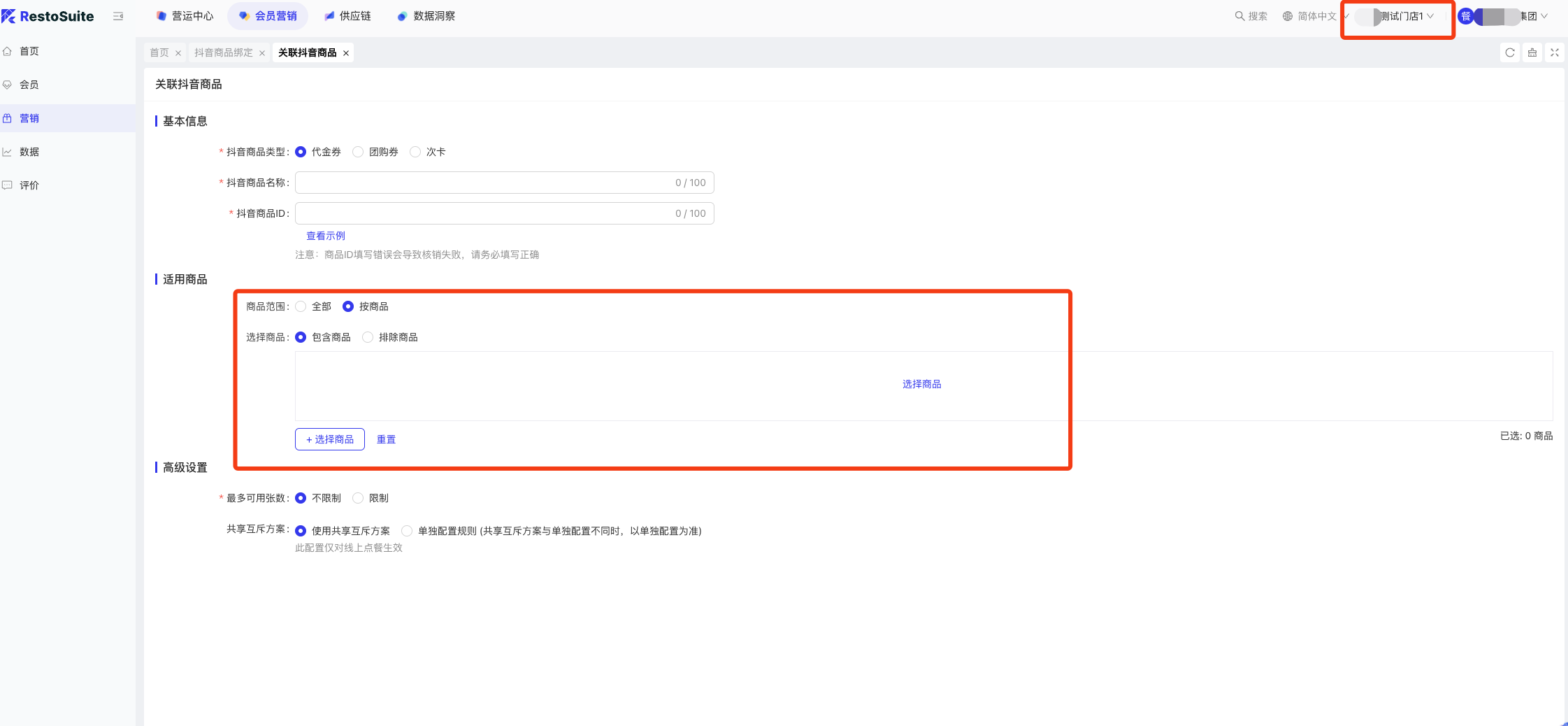Click the refresh page icon
Screen dimensions: 1568x726
pos(1509,52)
